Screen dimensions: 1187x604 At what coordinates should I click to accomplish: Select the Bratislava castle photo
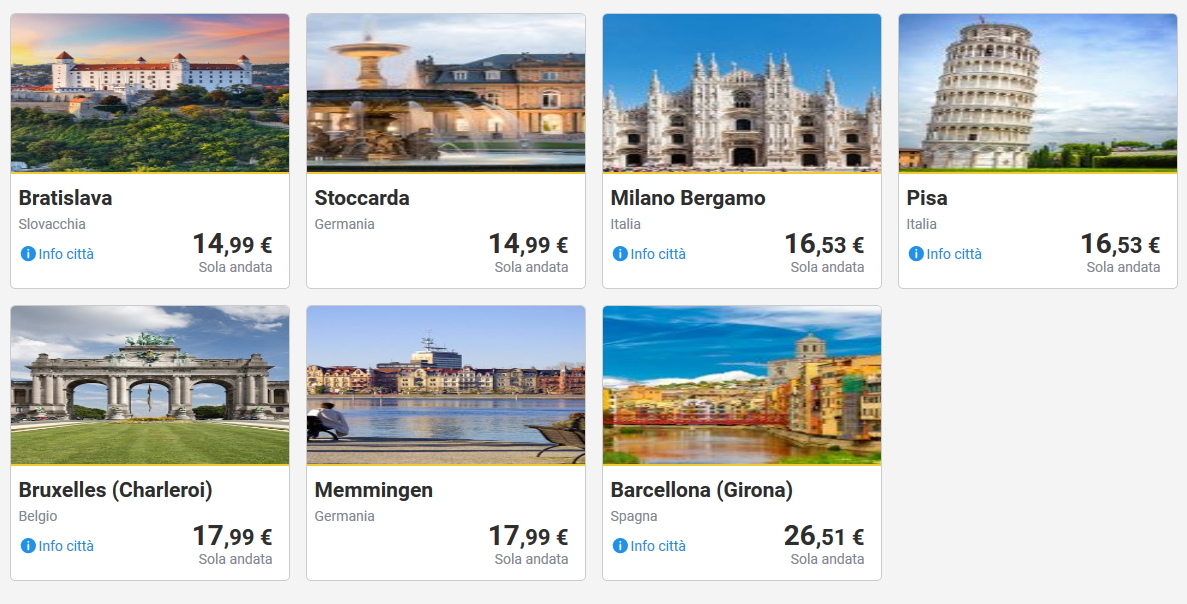(x=150, y=93)
